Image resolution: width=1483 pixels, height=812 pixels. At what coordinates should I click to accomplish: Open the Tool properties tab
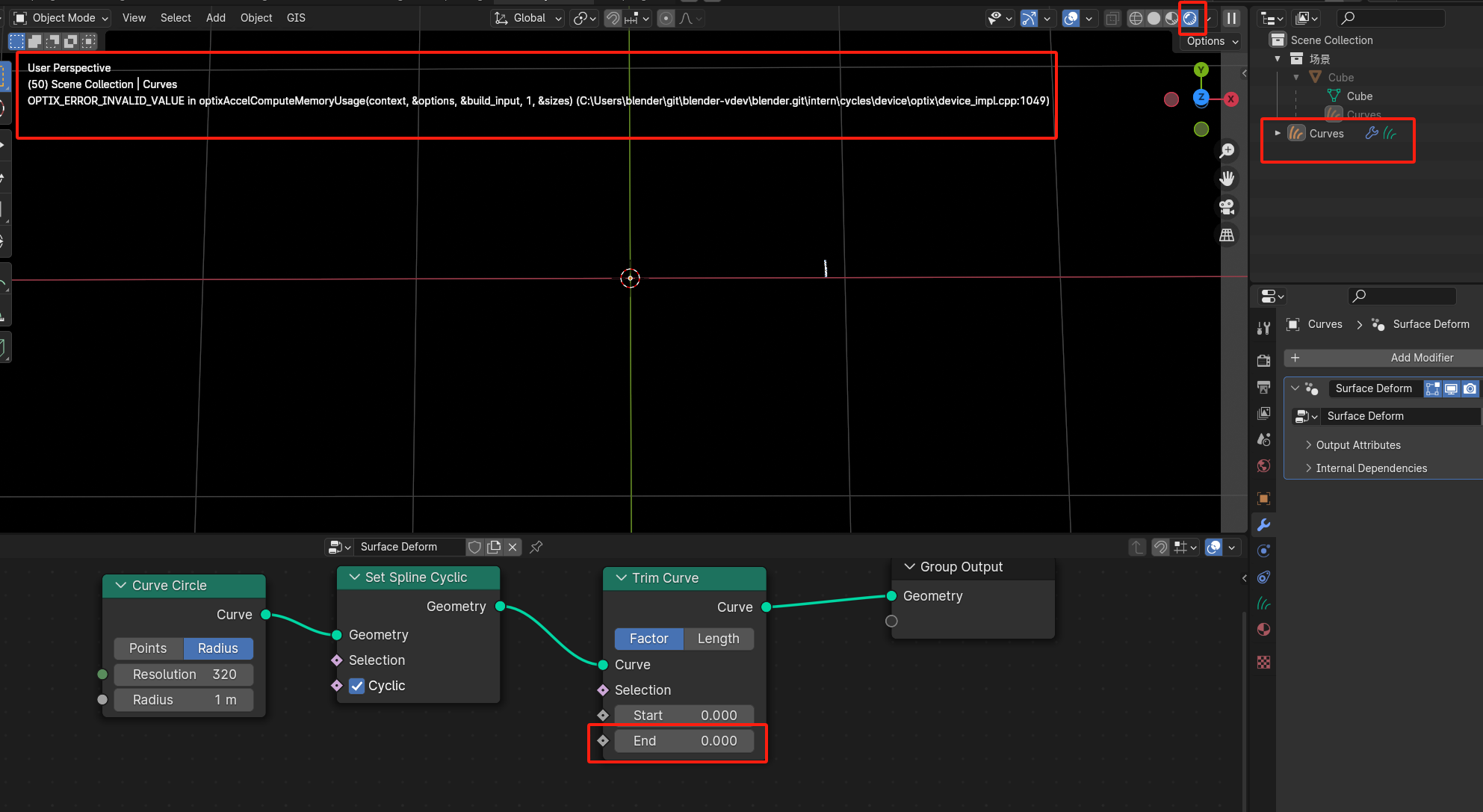[1263, 328]
